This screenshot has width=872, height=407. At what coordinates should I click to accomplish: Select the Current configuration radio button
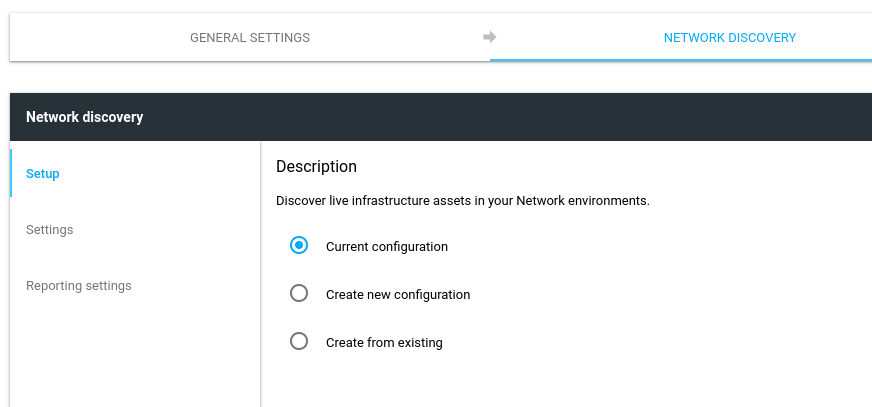pos(298,245)
